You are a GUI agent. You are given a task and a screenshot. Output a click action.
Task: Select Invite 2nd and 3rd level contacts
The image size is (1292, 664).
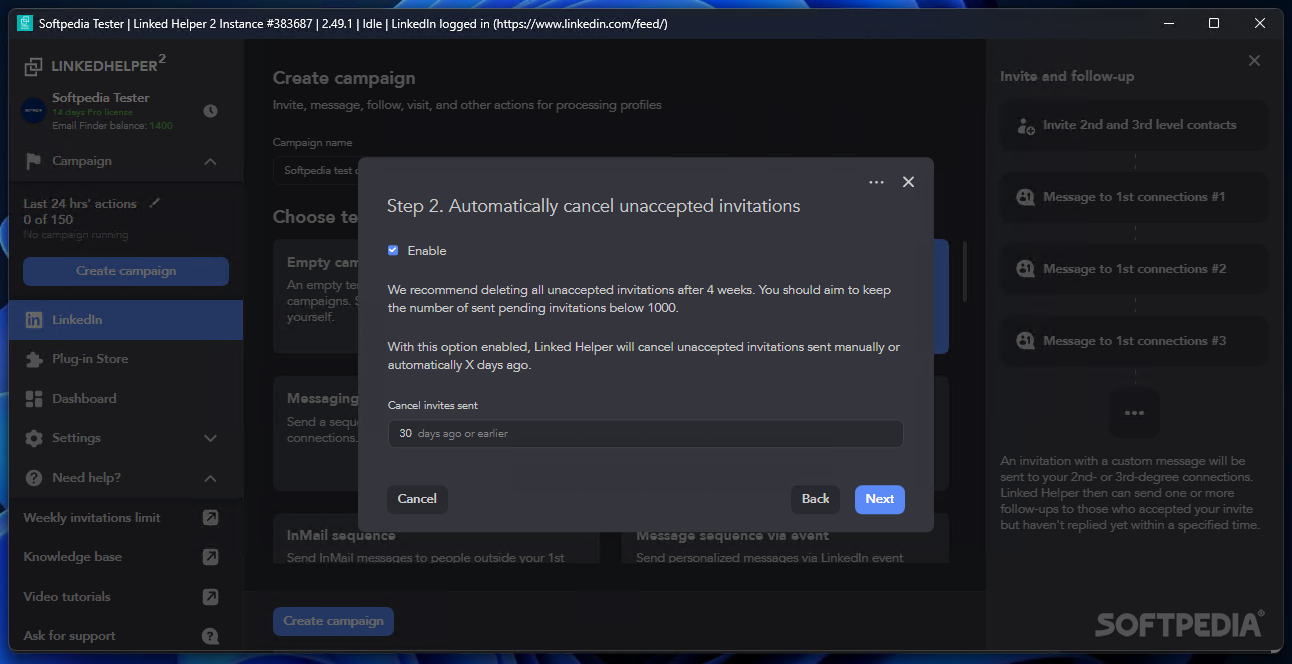tap(1134, 125)
